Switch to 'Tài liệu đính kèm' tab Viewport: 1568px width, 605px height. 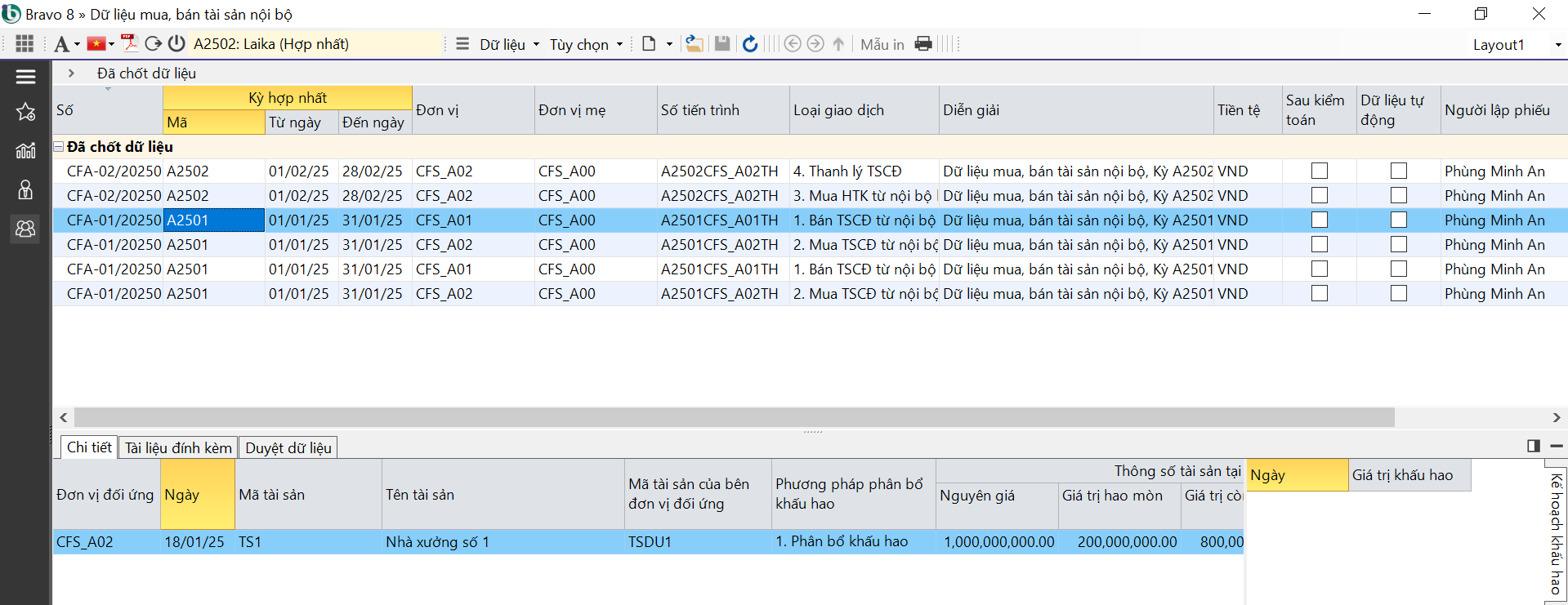(x=178, y=448)
